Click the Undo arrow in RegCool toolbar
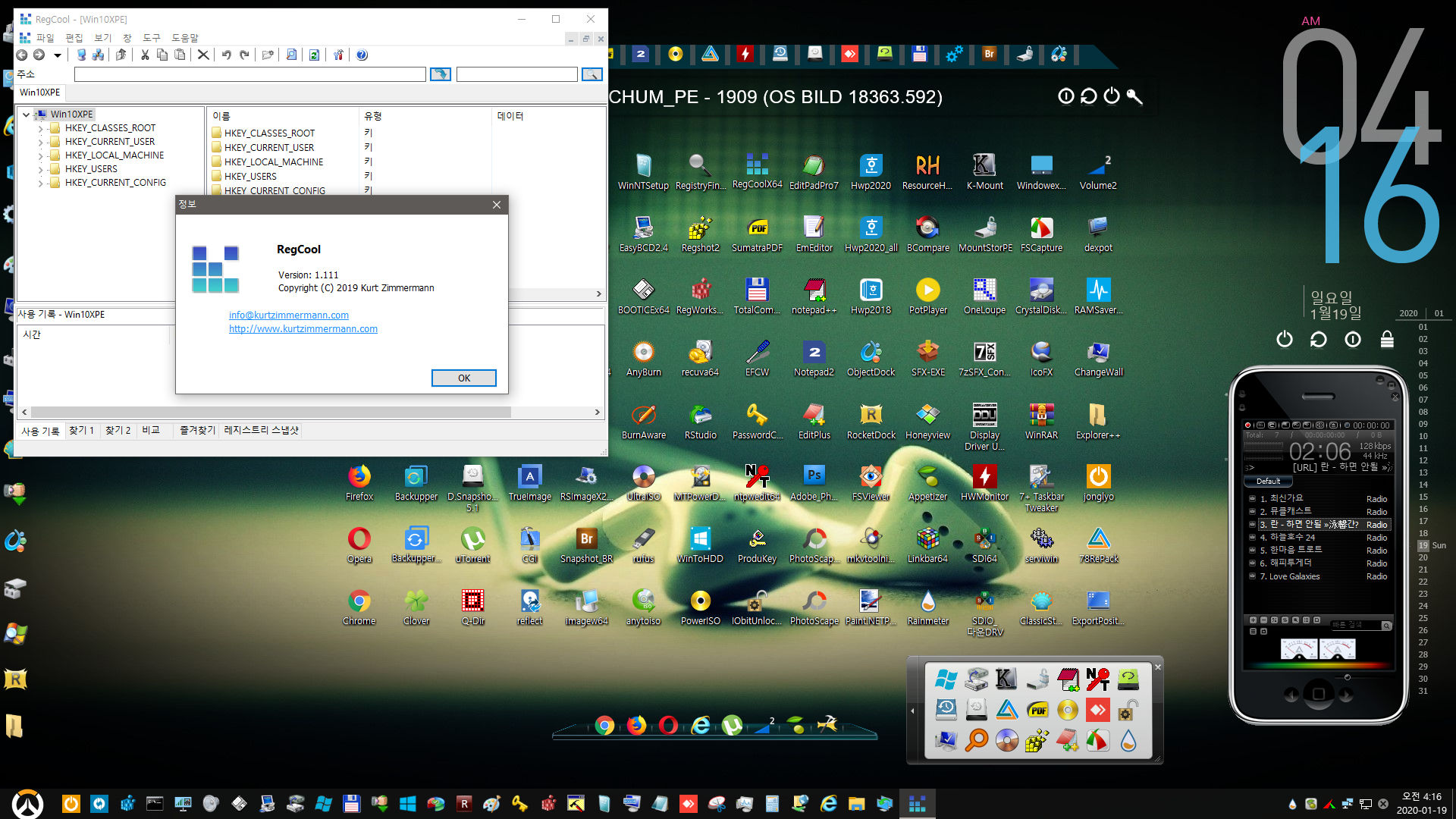Screen dimensions: 1456x819 click(226, 55)
